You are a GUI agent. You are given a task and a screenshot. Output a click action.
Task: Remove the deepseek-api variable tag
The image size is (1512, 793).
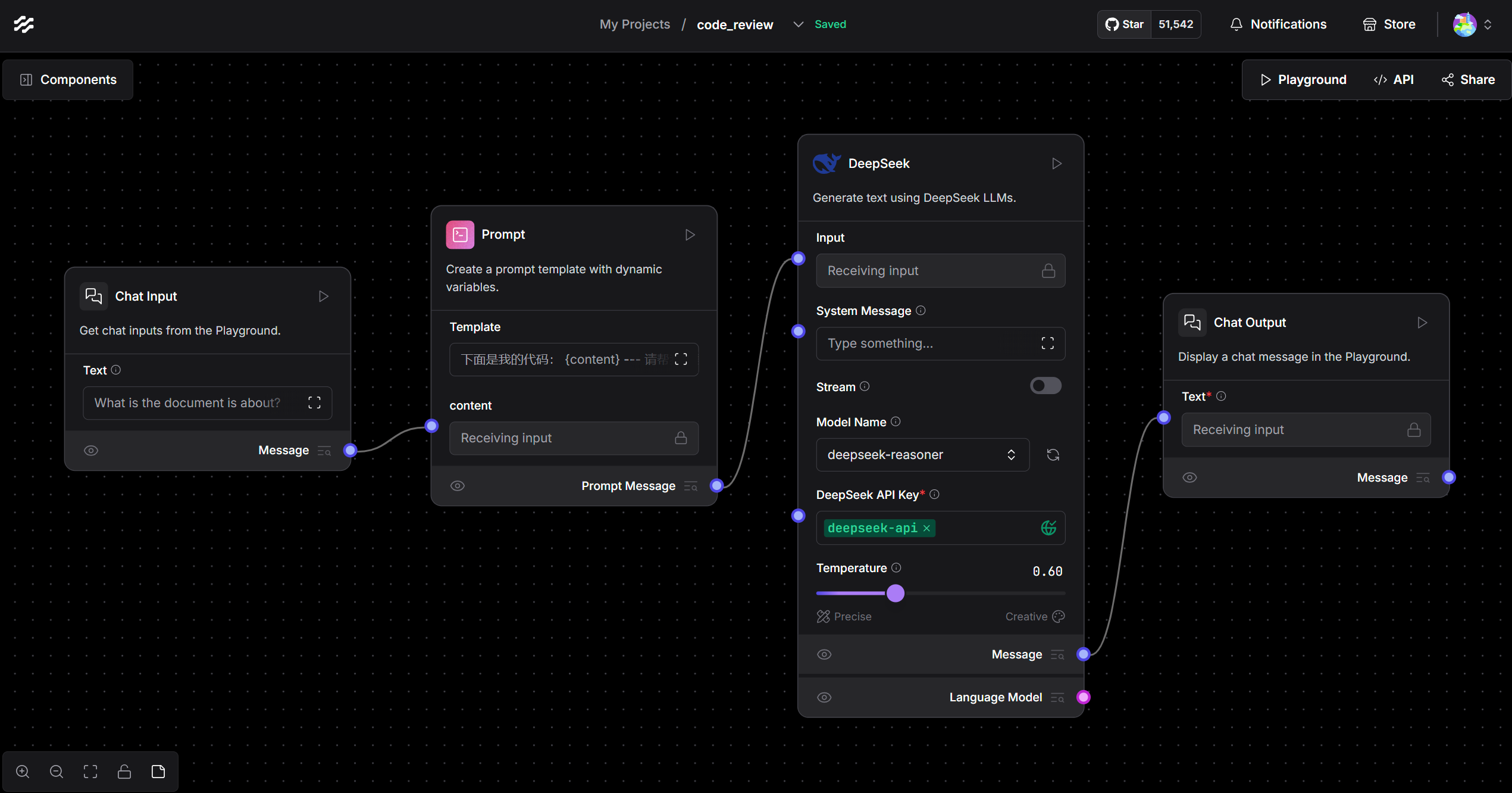click(x=926, y=528)
